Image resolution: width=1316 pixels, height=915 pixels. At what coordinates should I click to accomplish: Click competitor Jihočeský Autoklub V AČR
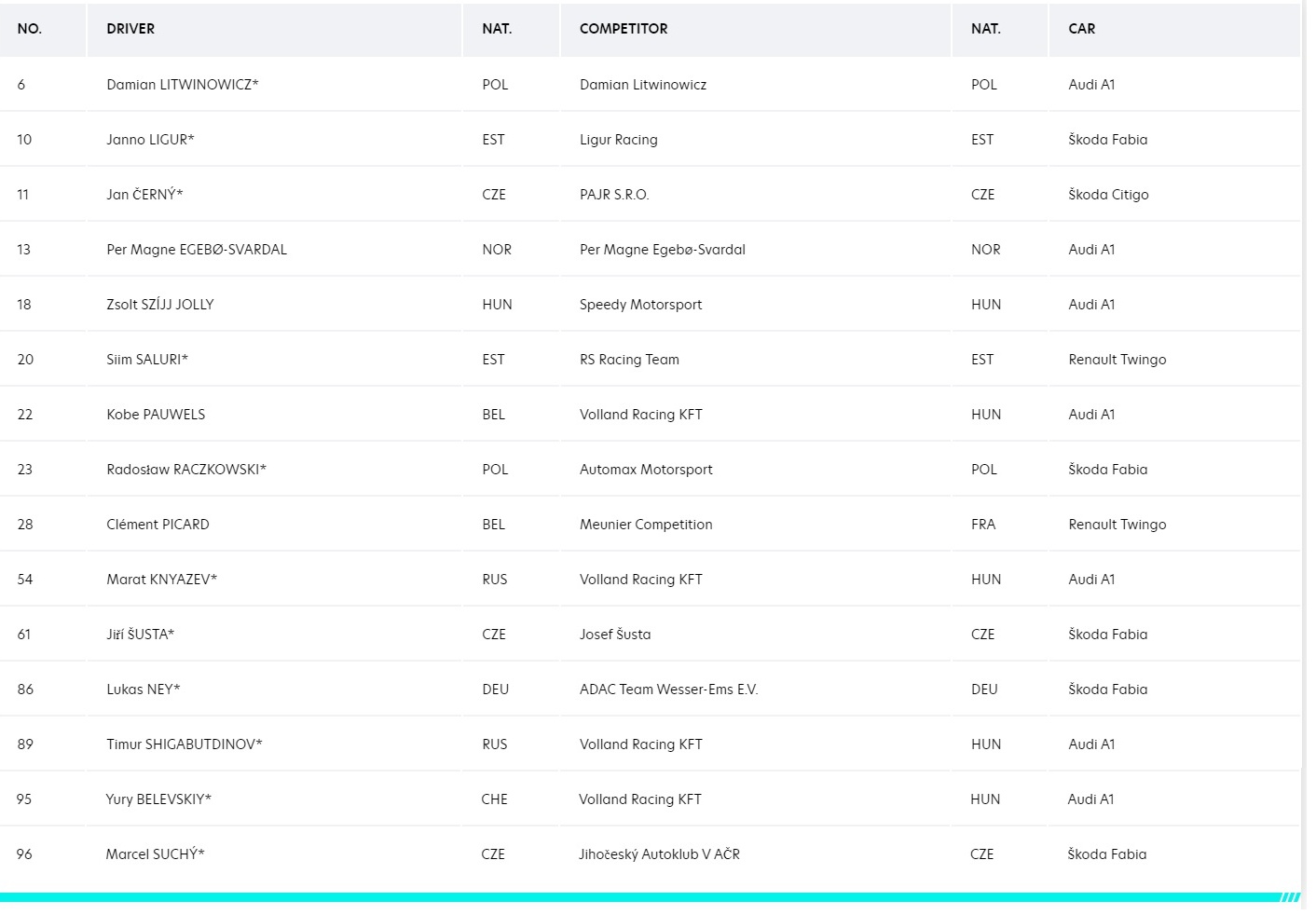(x=659, y=854)
